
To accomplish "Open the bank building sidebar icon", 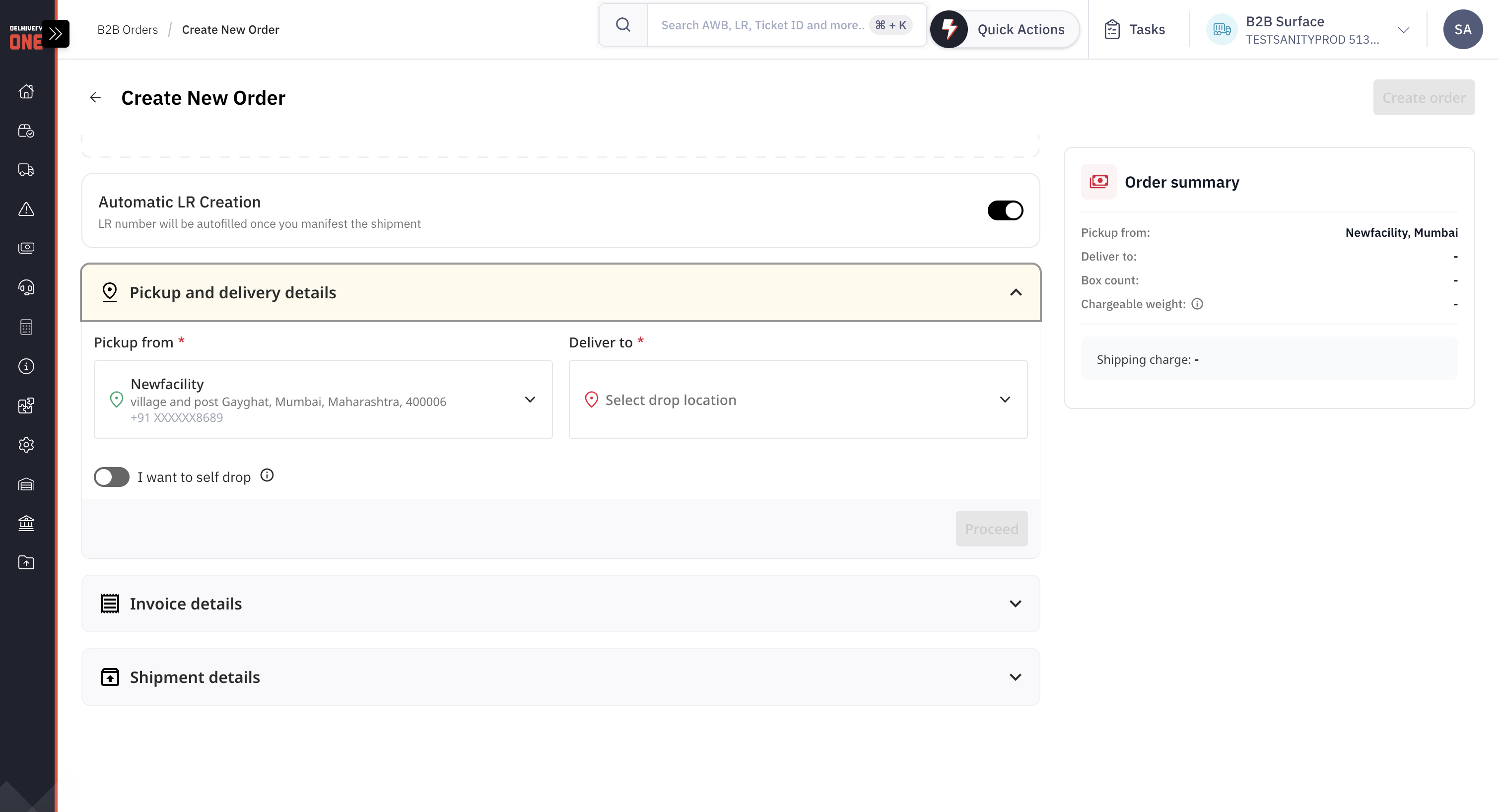I will [x=26, y=523].
